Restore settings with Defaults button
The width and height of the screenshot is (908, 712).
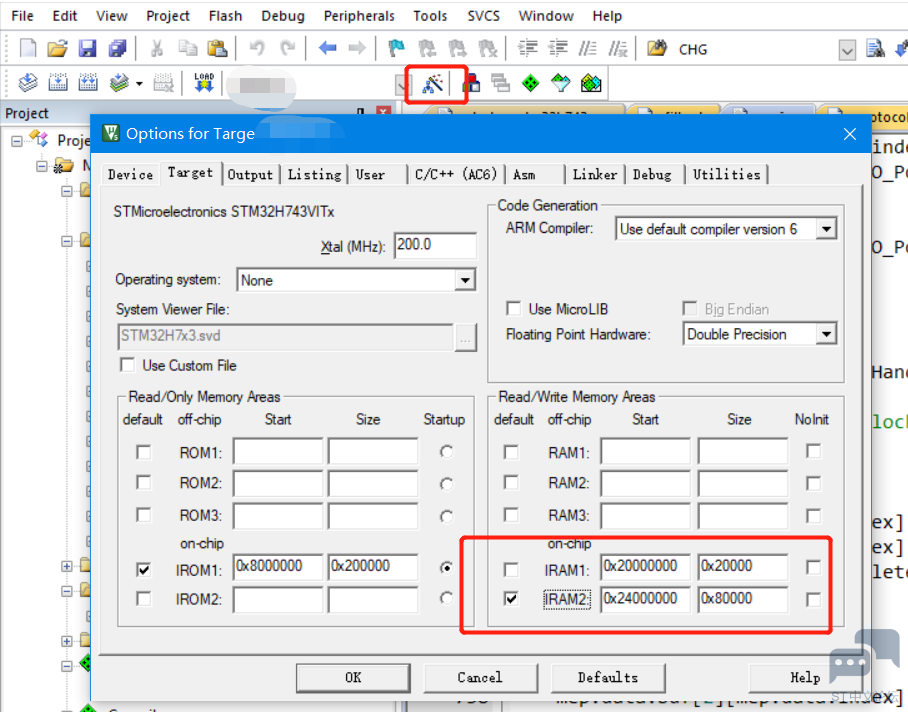[607, 678]
